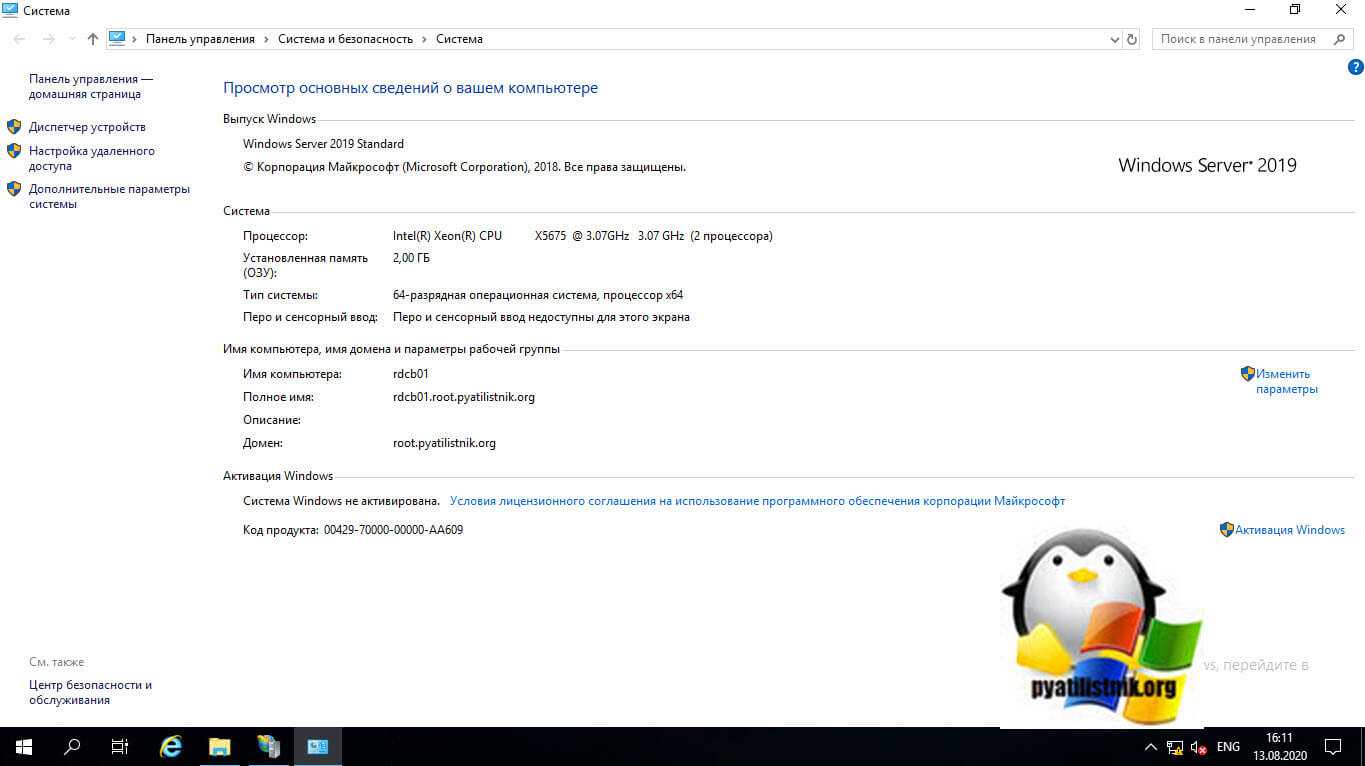Open the recent locations dropdown arrow
Viewport: 1365px width, 766px height.
(x=72, y=39)
